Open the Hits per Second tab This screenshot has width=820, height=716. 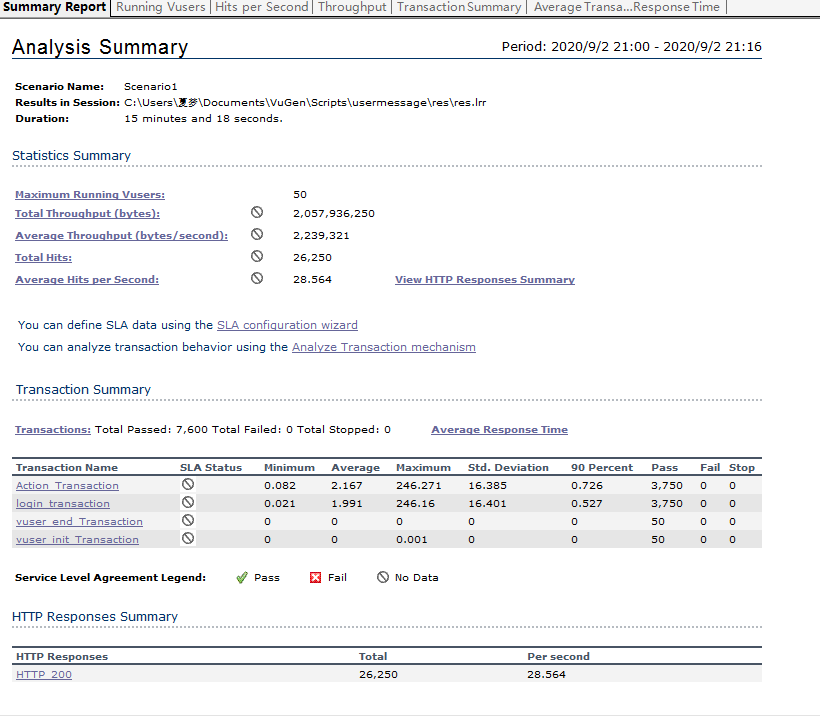[x=261, y=7]
